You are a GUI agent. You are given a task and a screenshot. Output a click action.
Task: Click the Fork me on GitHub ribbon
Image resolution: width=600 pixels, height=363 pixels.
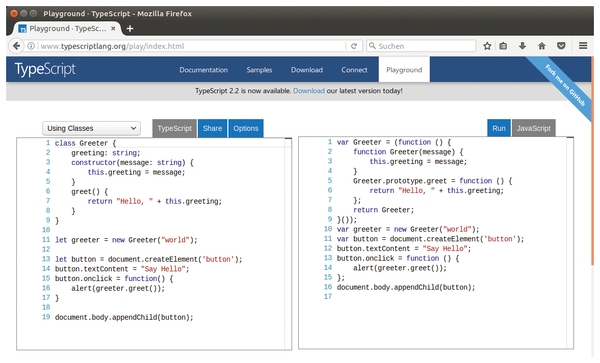[565, 86]
